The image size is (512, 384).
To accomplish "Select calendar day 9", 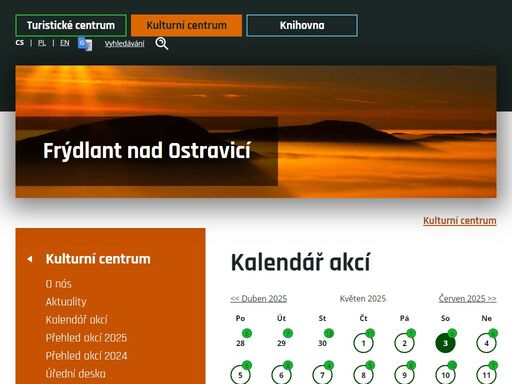I will pyautogui.click(x=404, y=375).
